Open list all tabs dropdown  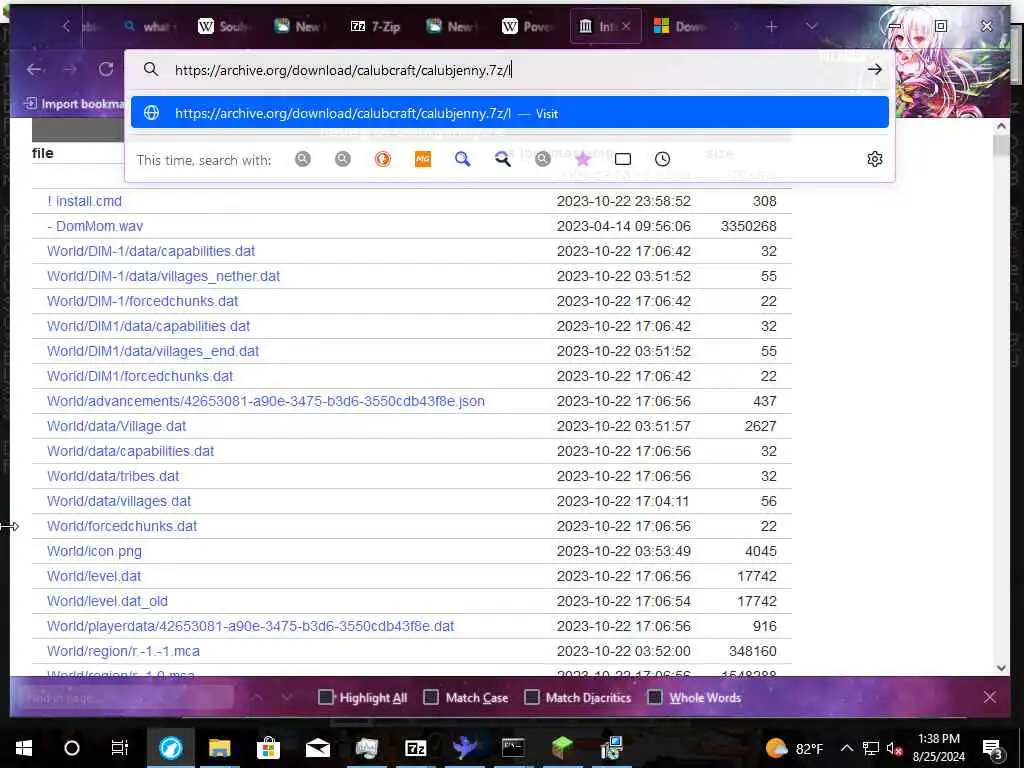812,26
